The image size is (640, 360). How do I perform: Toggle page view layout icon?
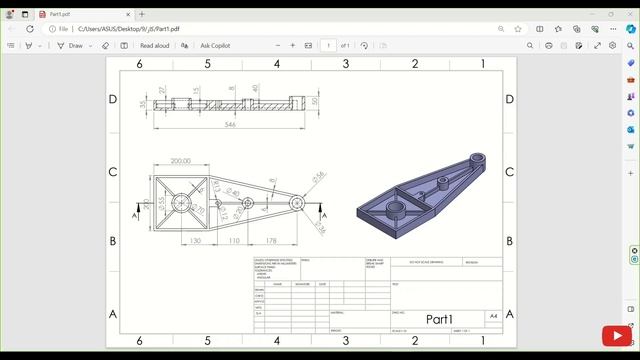click(x=124, y=46)
